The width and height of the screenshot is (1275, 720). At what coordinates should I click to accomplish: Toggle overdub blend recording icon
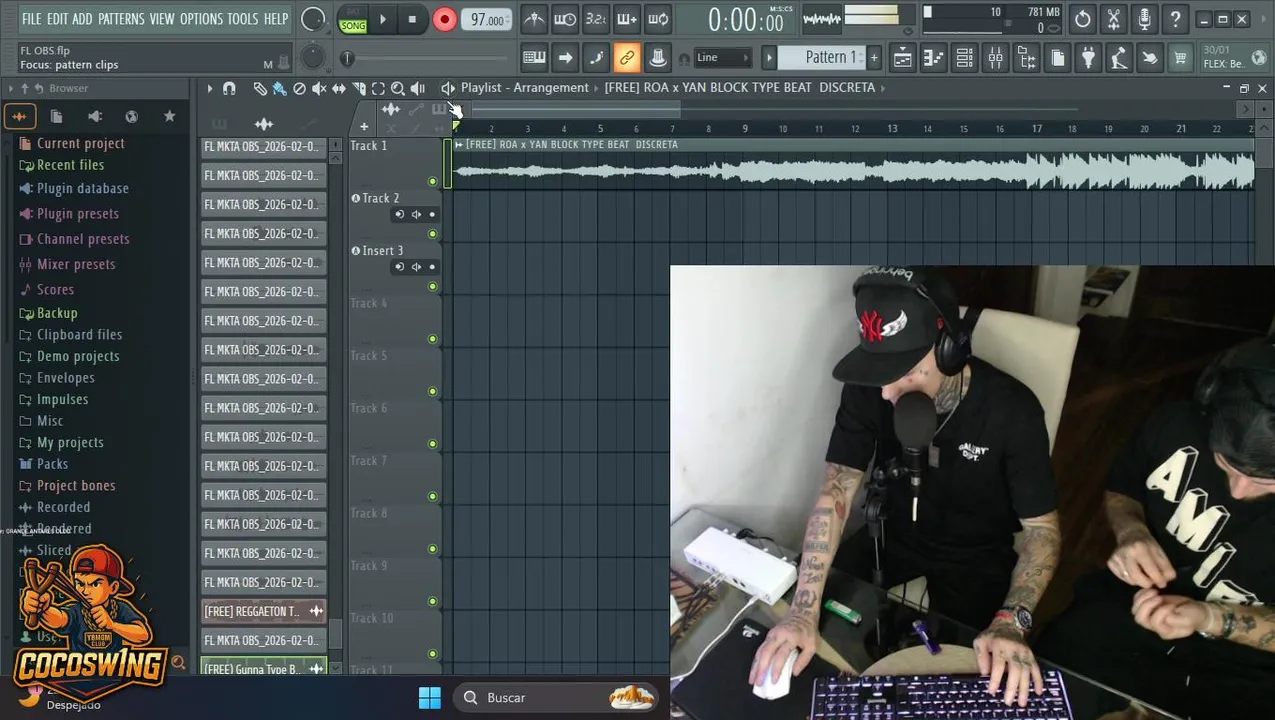tap(627, 19)
